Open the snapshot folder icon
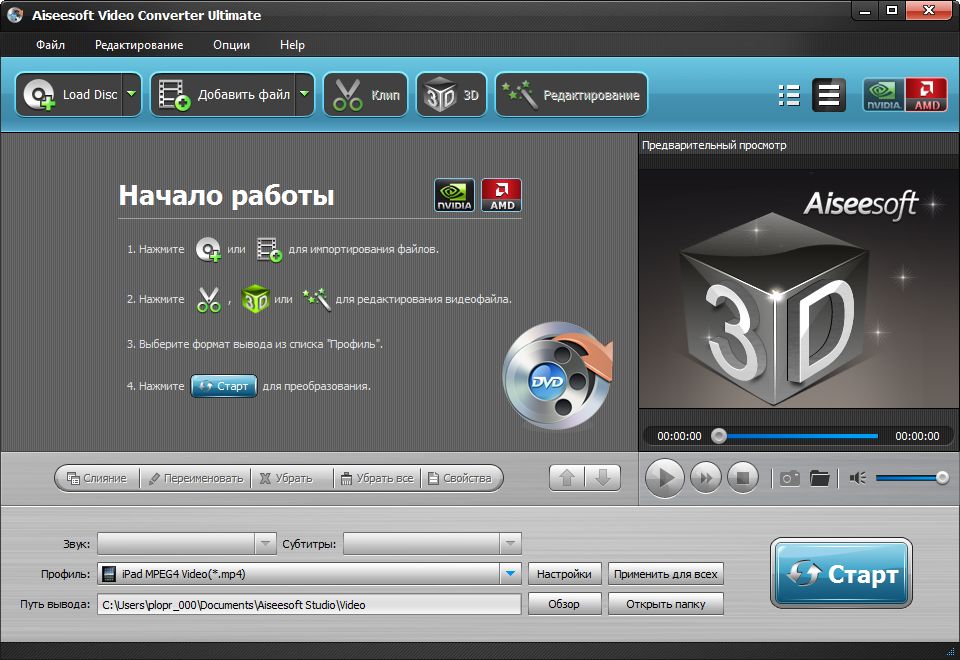 click(x=819, y=478)
